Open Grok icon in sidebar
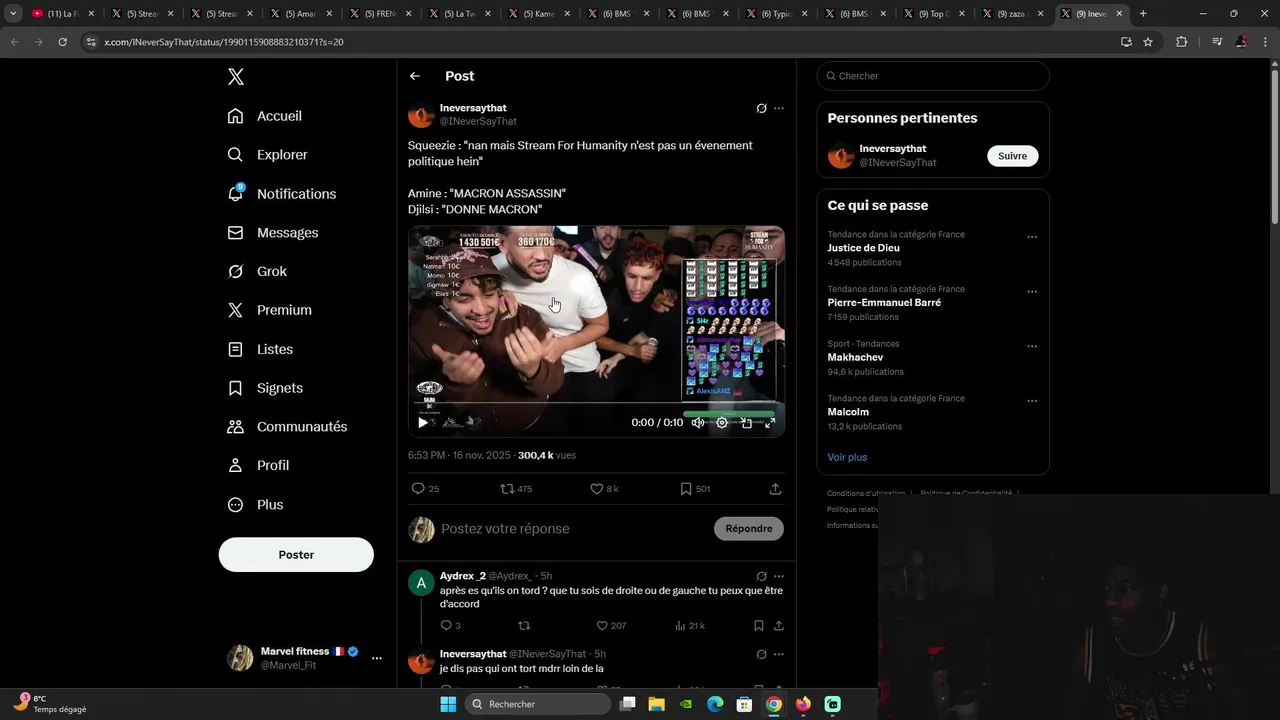1280x720 pixels. 235,271
